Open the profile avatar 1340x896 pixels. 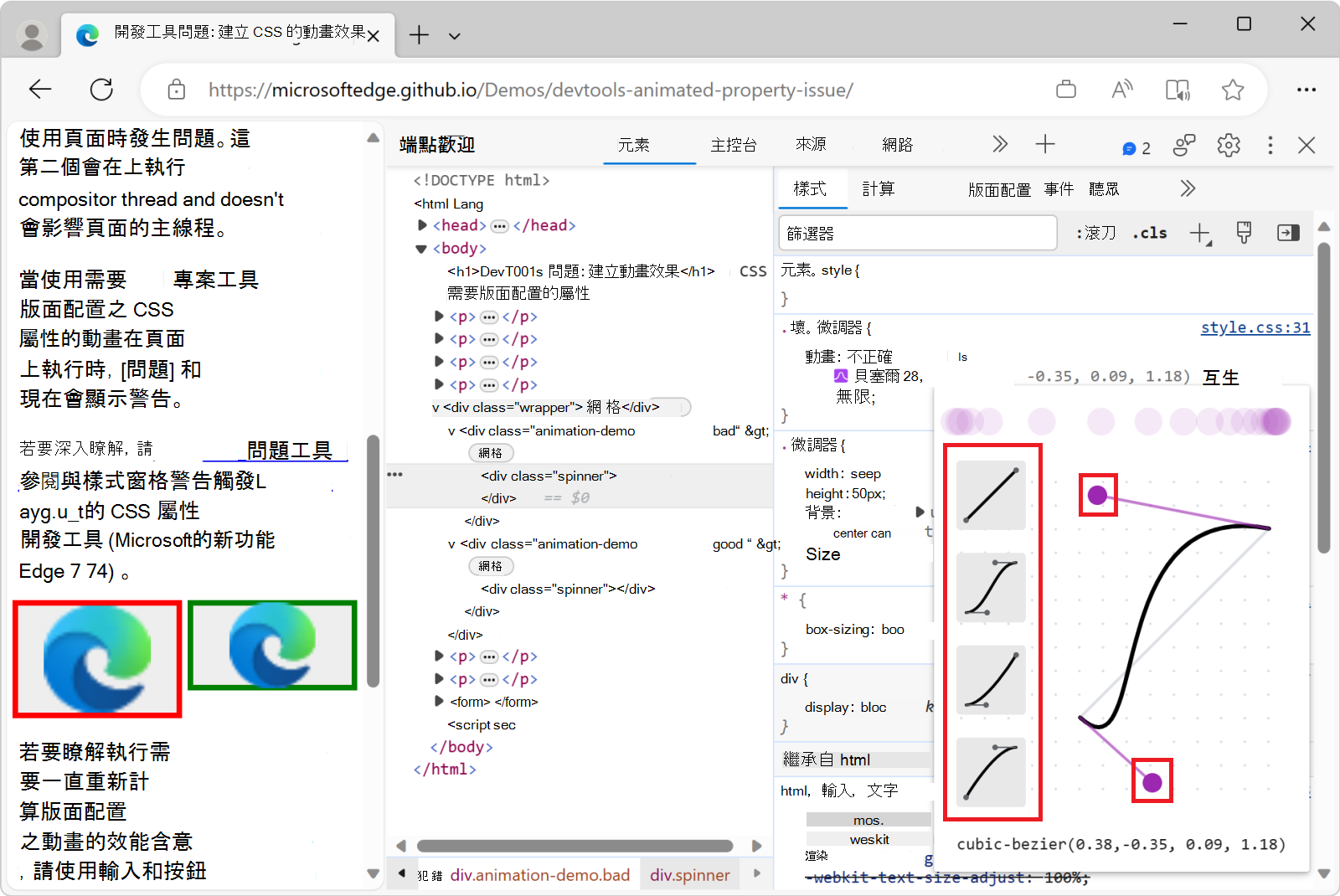click(32, 36)
